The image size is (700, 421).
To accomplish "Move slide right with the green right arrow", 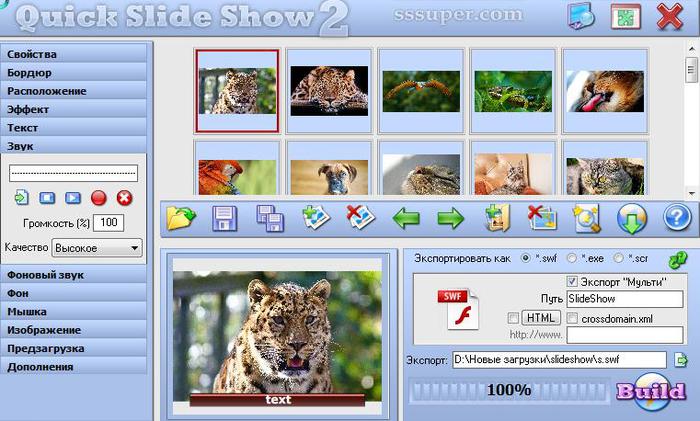I will (450, 219).
